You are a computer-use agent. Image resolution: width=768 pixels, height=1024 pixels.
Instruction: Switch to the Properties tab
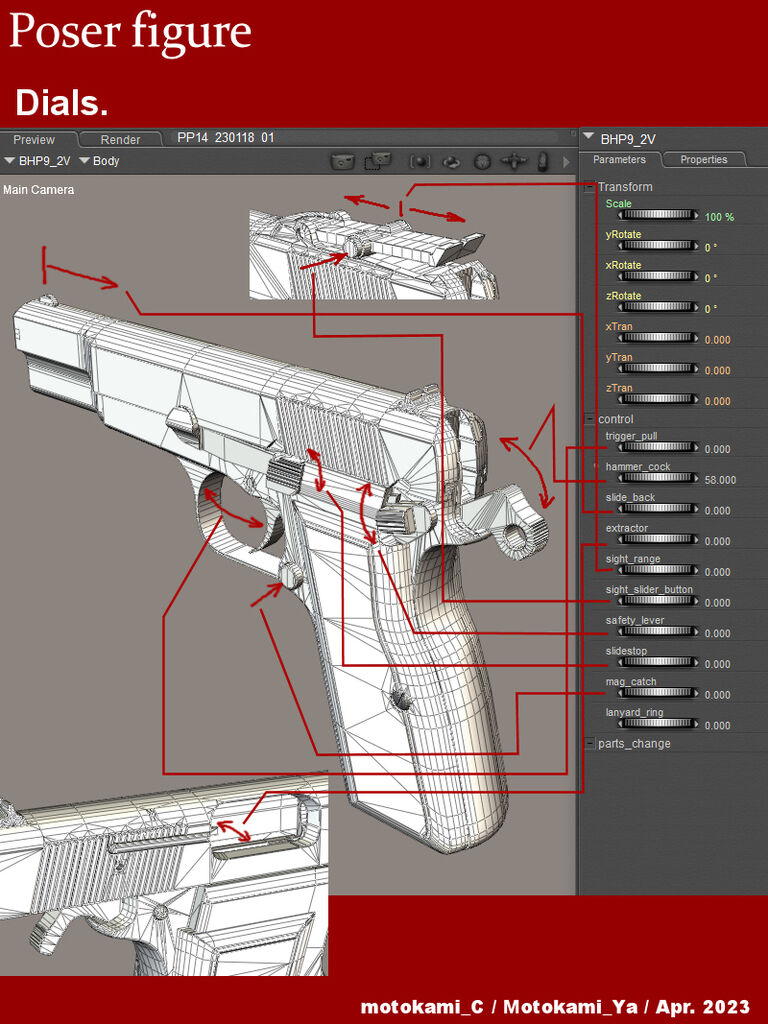703,159
